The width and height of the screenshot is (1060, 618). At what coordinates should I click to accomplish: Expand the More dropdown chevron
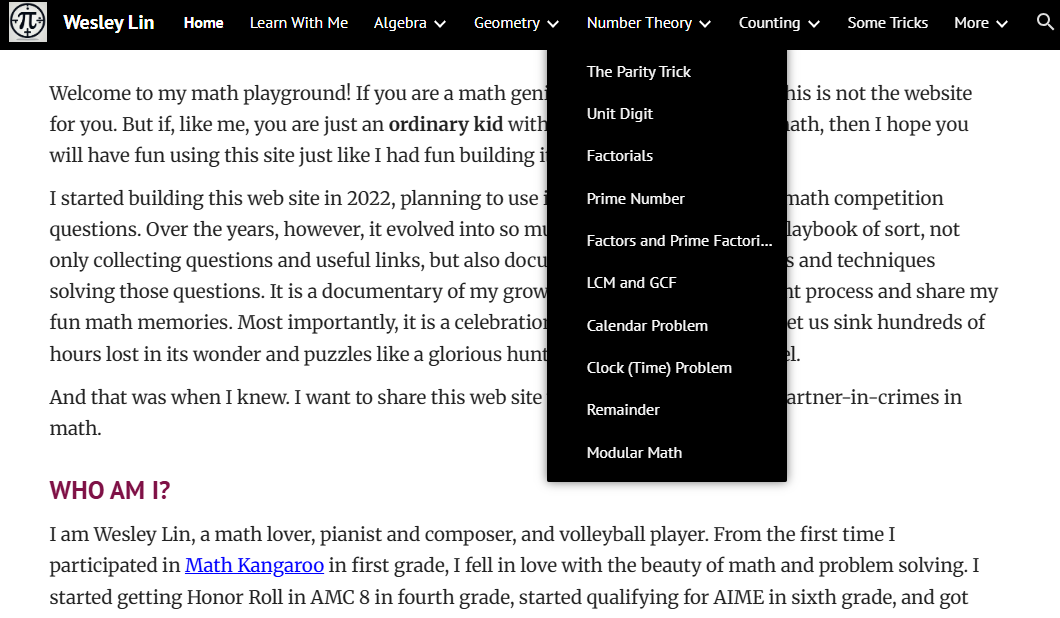pos(1002,24)
